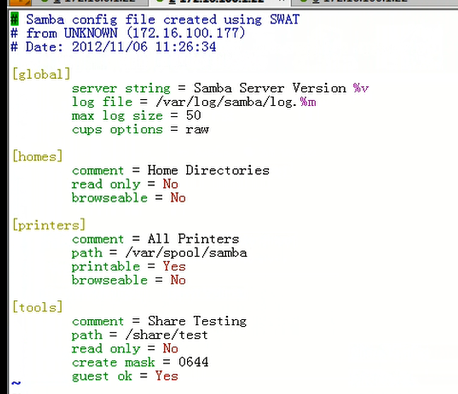Screen dimensions: 458x394
Task: Click 'browseable = No' under [printers]
Action: pos(129,280)
